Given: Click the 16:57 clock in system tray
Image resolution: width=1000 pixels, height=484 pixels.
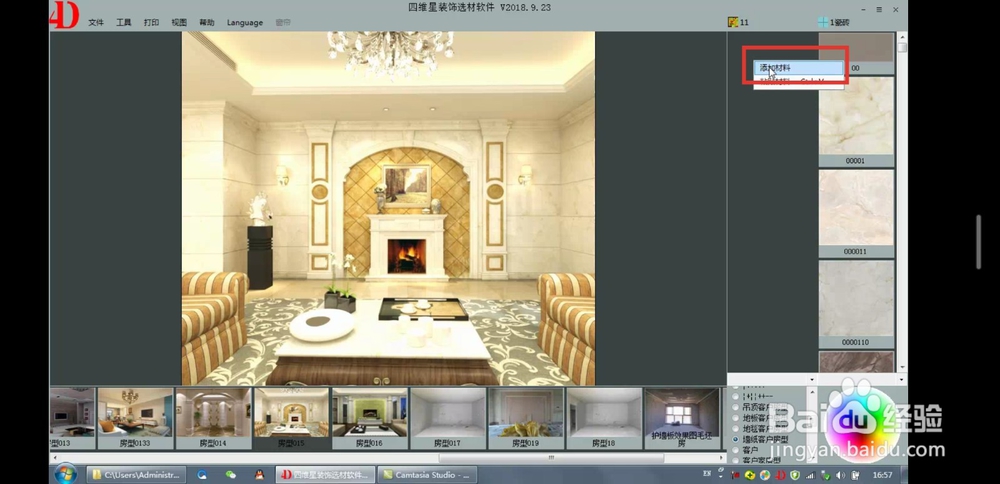Looking at the screenshot, I should (882, 475).
